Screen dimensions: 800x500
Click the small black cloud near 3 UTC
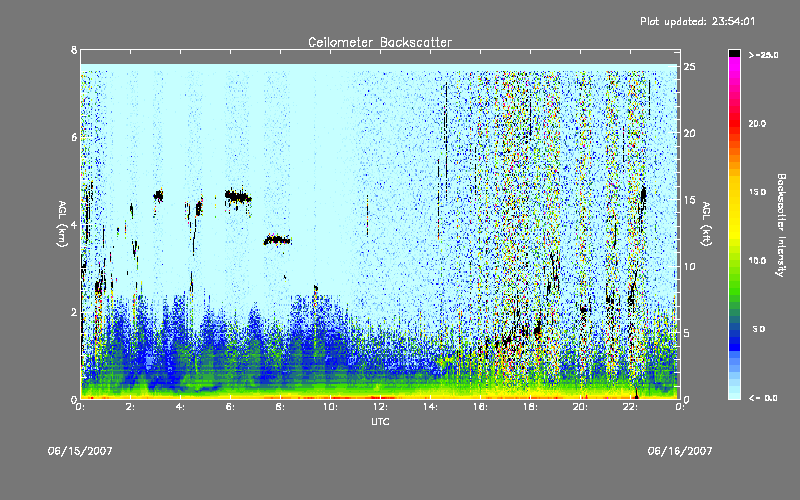[159, 195]
